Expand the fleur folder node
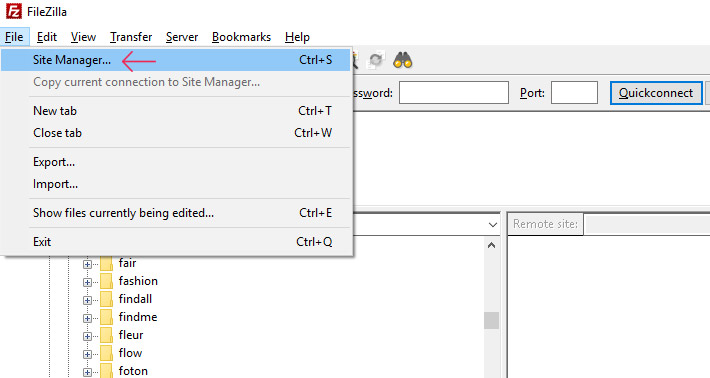Viewport: 710px width, 378px height. tap(87, 336)
